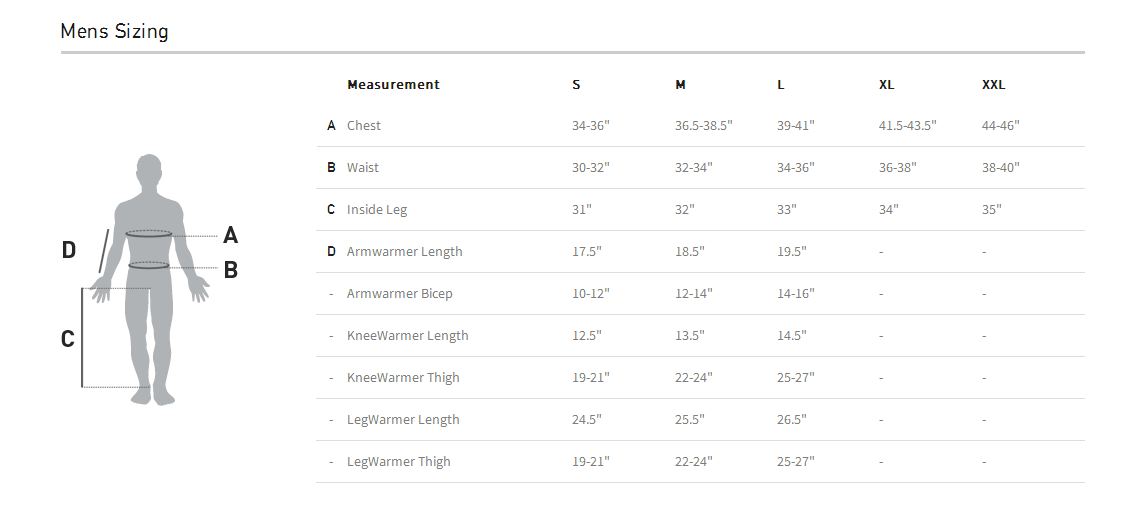Click letter D arm marker on diagram
Screen dimensions: 1136x510
tap(68, 250)
